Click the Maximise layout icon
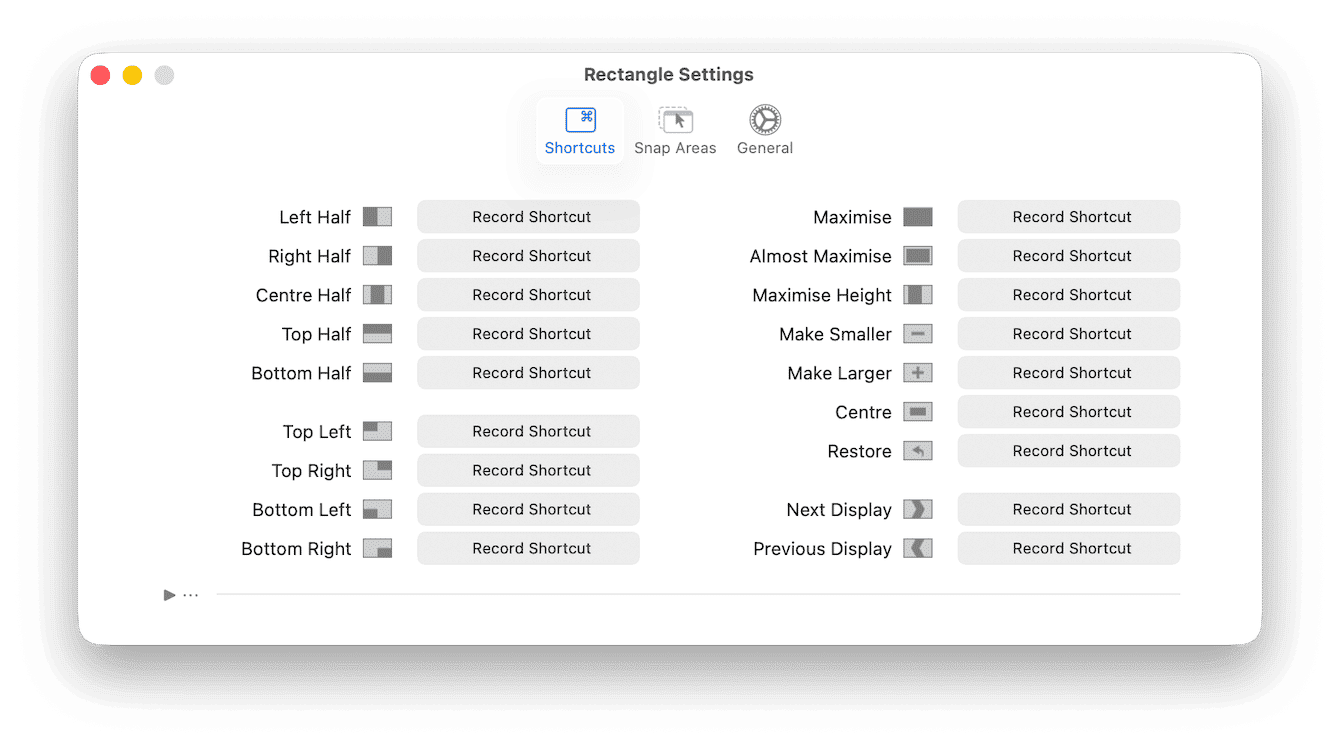Screen dimensions: 1340x748 (917, 217)
